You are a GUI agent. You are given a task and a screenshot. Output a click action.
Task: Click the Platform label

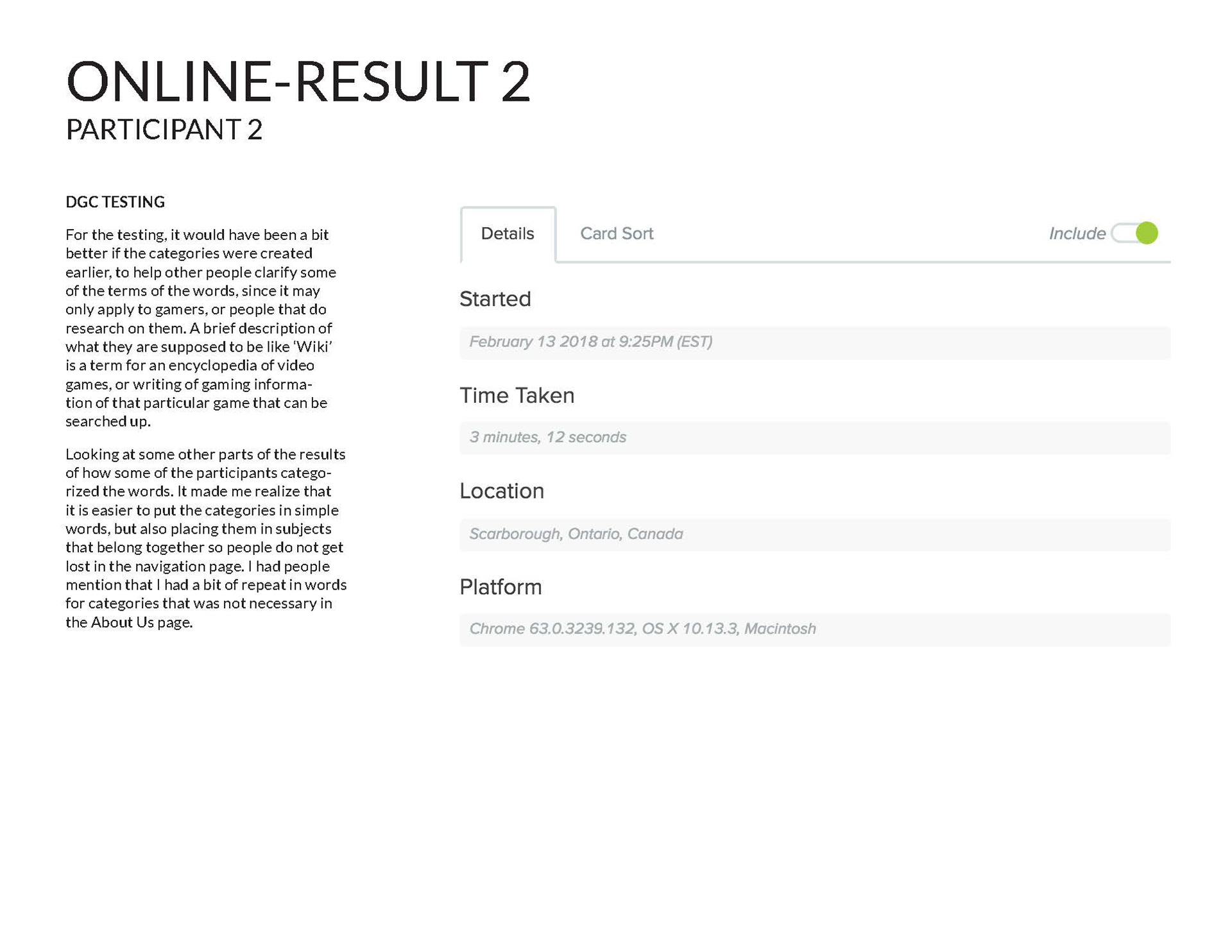(501, 587)
